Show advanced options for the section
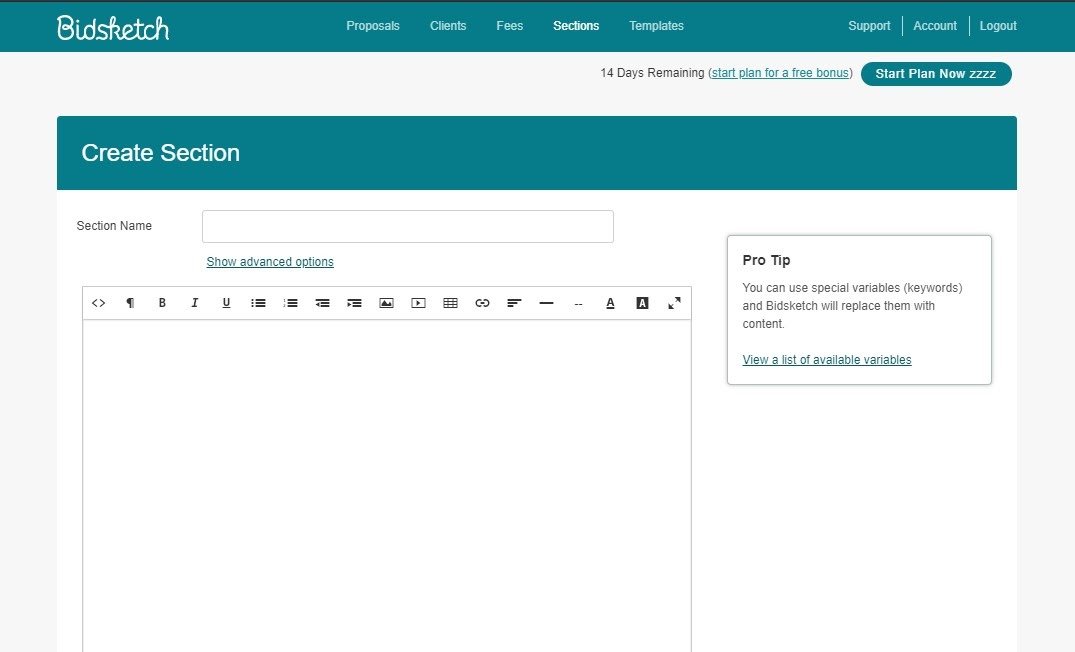This screenshot has width=1075, height=652. pos(270,262)
